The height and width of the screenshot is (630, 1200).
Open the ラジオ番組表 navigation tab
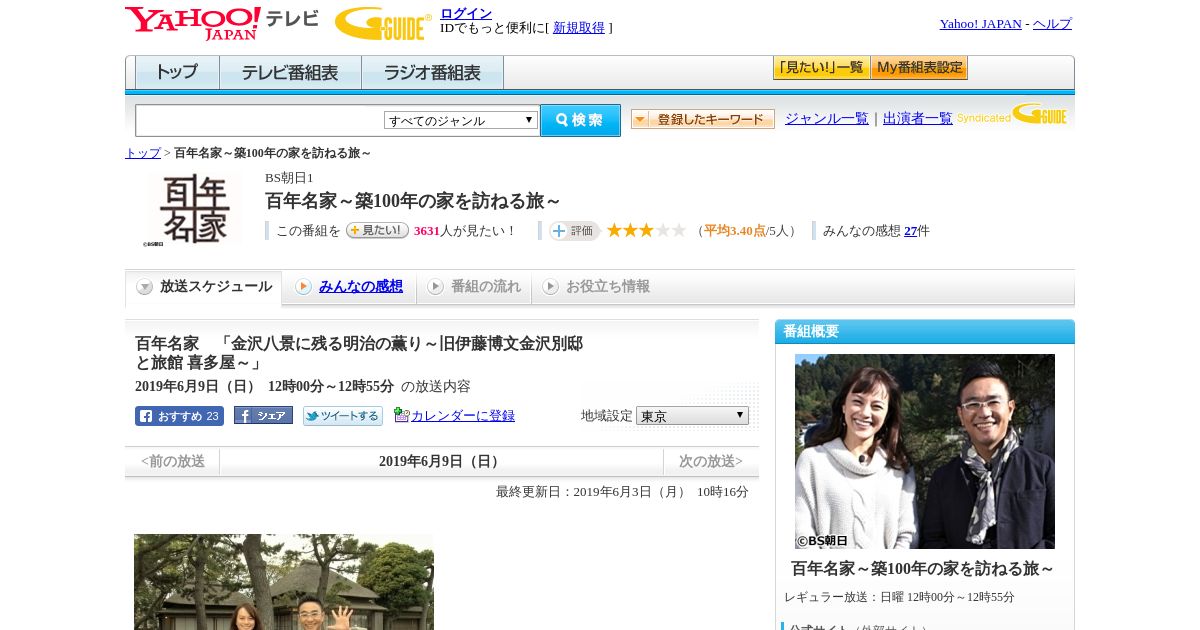[x=432, y=73]
